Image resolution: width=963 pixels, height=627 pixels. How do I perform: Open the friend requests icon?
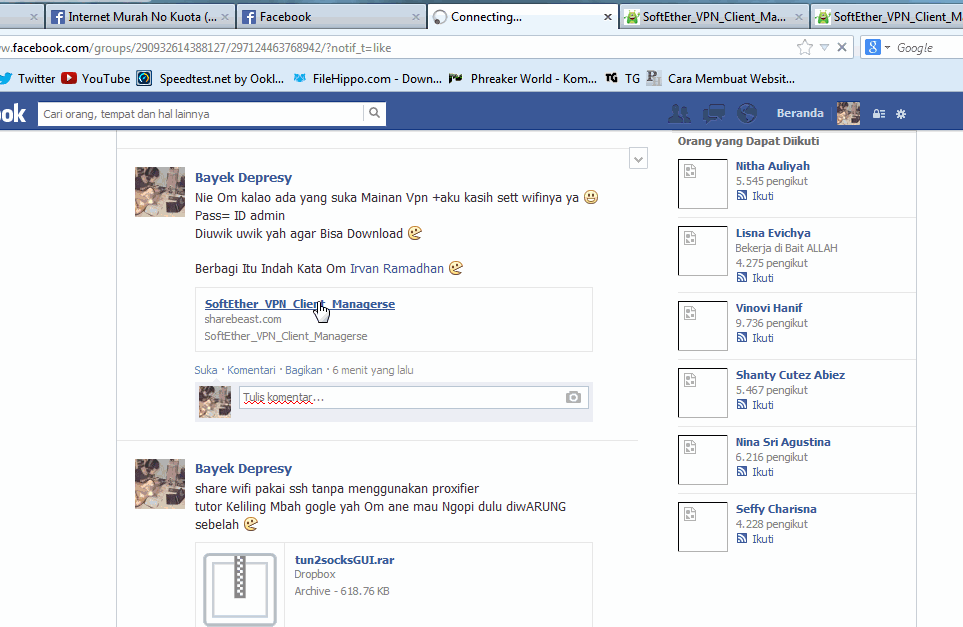click(679, 114)
